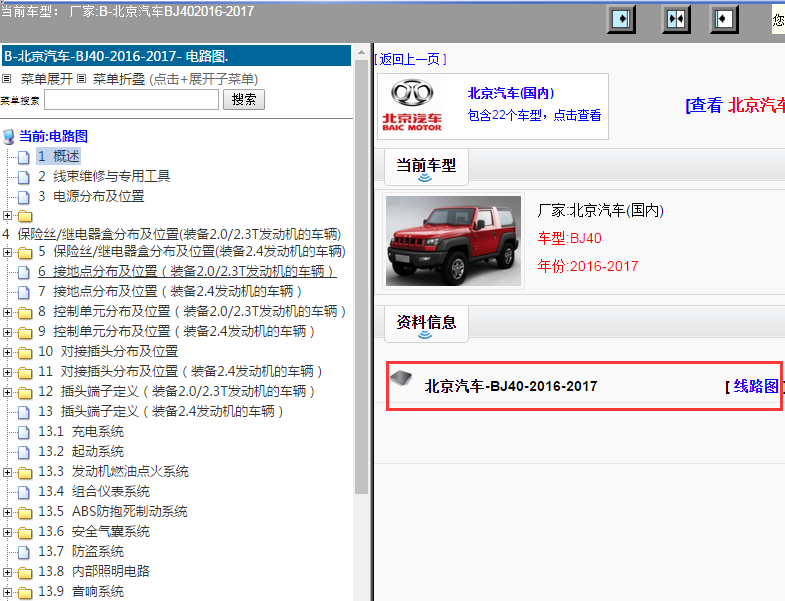Expand 13.9 音响系统
This screenshot has height=601, width=785.
click(x=7, y=592)
